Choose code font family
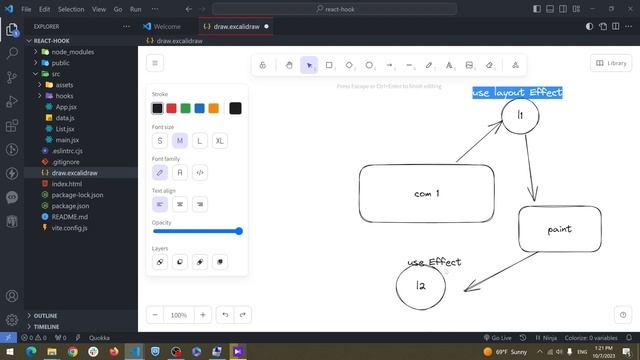The height and width of the screenshot is (360, 640). pyautogui.click(x=200, y=173)
